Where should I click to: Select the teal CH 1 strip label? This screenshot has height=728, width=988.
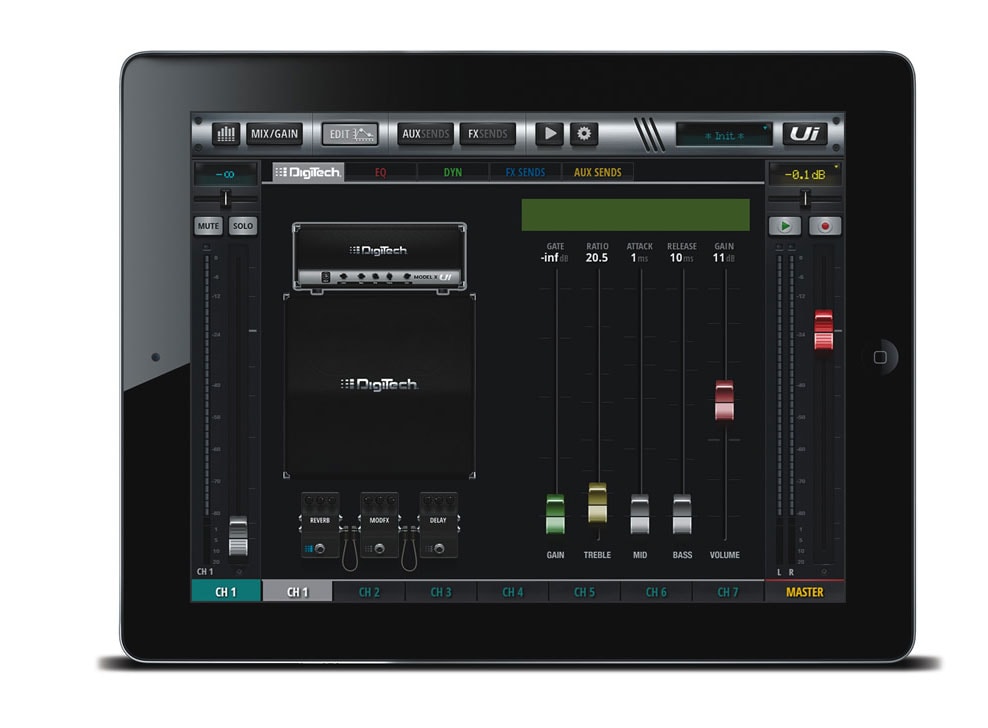click(x=226, y=592)
